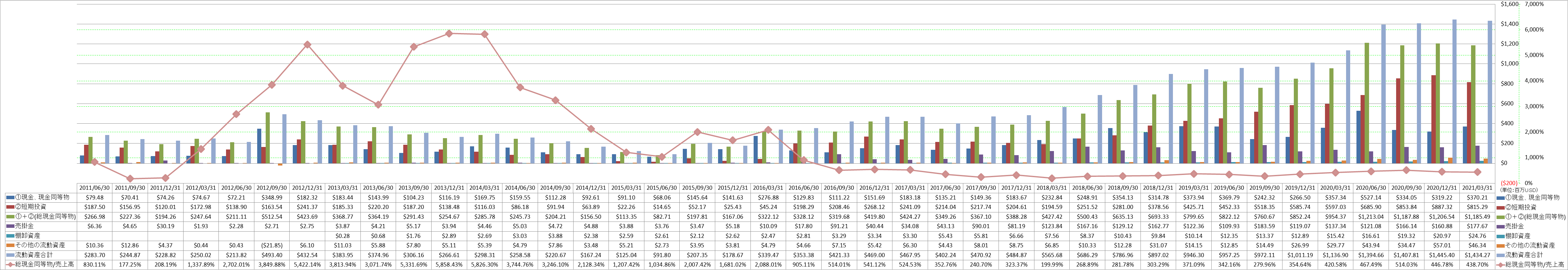Click the $1,600 axis label
Screen dimensions: 1568x270
pos(1509,4)
